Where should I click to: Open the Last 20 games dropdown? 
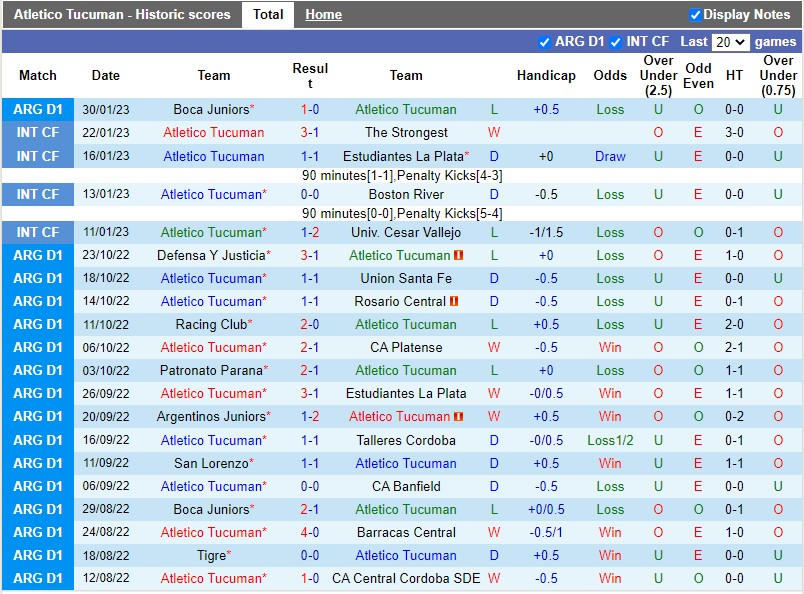tap(731, 42)
